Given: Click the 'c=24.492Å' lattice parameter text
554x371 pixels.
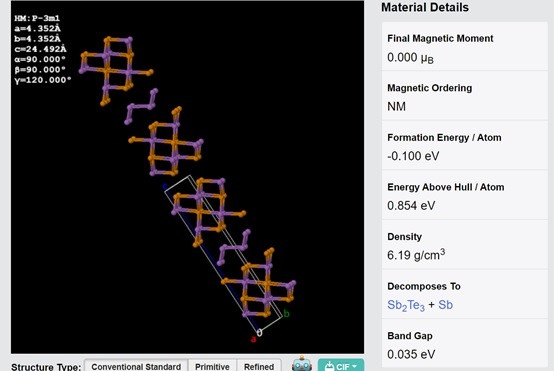Looking at the screenshot, I should 40,49.
